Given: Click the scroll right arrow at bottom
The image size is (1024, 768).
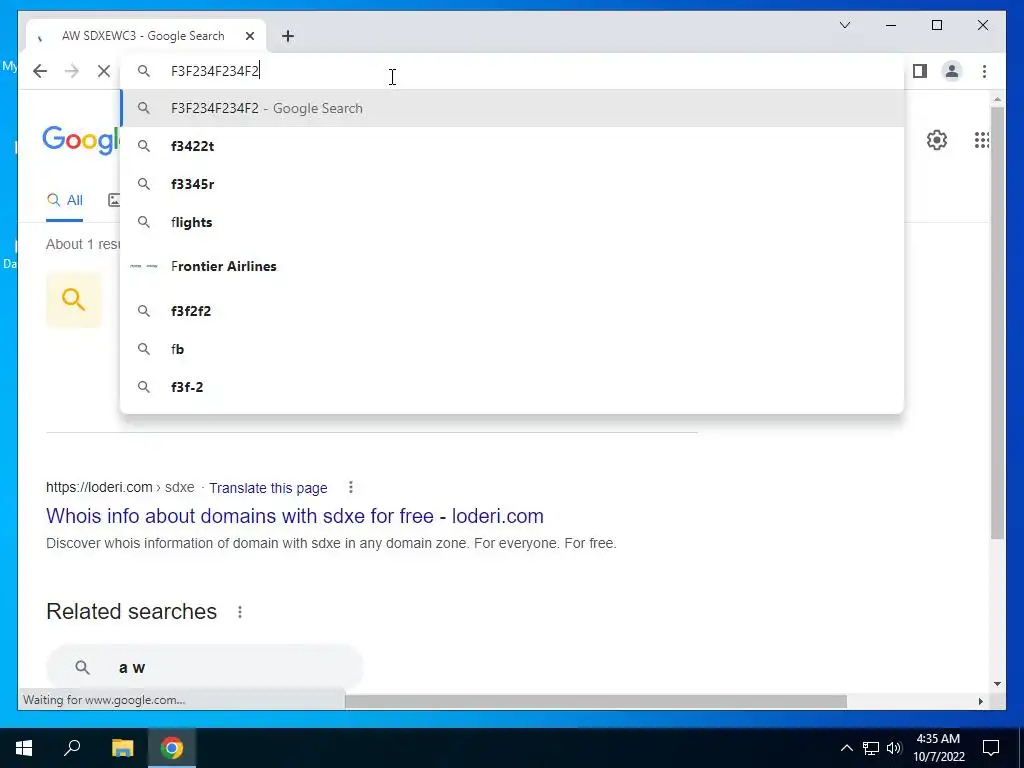Looking at the screenshot, I should point(980,701).
